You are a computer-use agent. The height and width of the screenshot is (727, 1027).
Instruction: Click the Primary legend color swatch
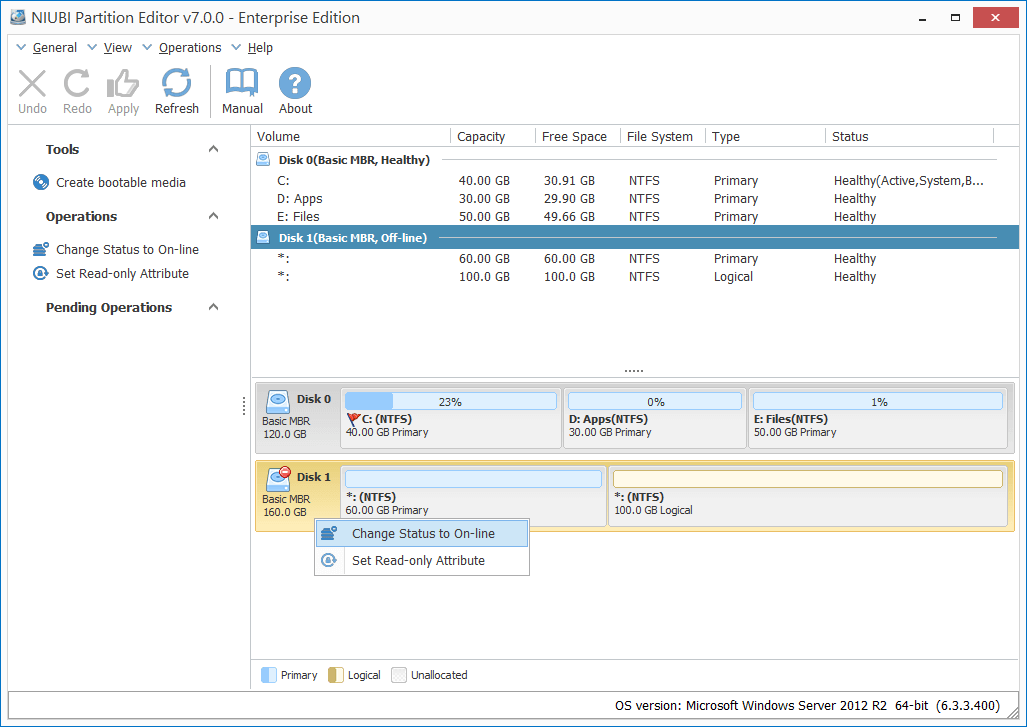269,675
